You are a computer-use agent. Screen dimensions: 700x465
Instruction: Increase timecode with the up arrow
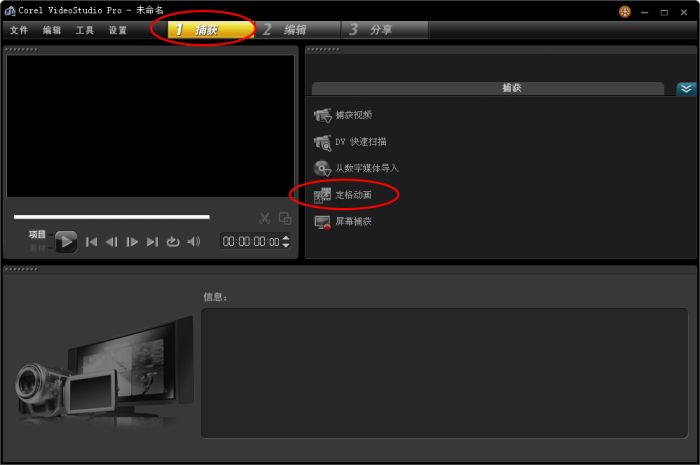click(x=286, y=238)
